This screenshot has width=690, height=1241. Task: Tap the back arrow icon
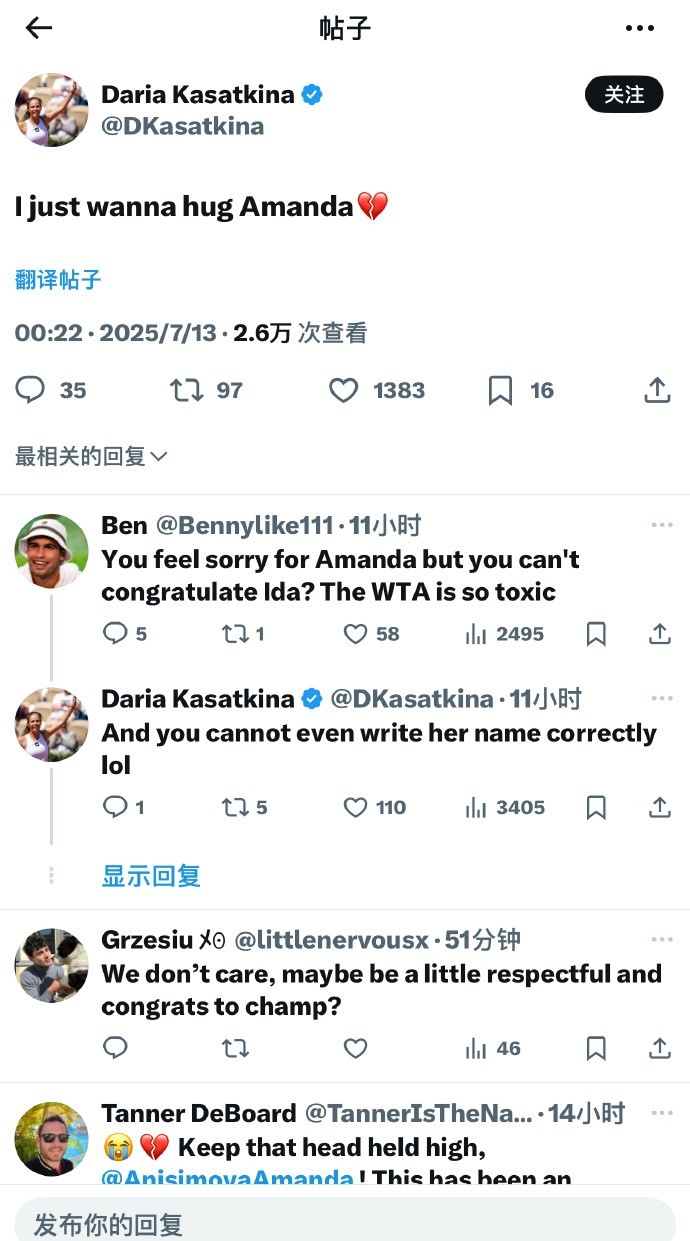pyautogui.click(x=38, y=28)
